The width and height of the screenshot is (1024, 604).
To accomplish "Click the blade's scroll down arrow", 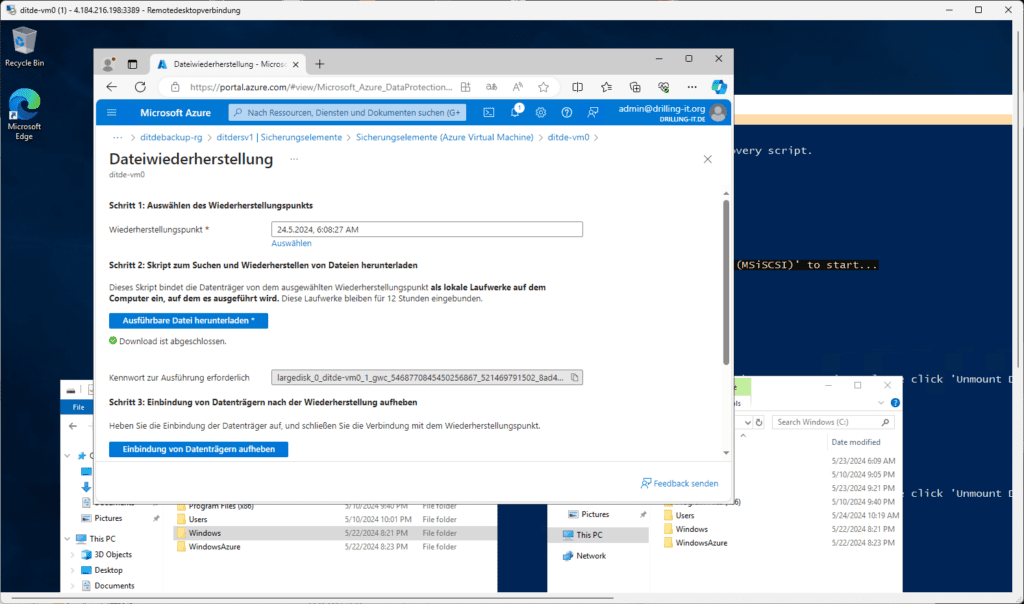I will (x=726, y=453).
